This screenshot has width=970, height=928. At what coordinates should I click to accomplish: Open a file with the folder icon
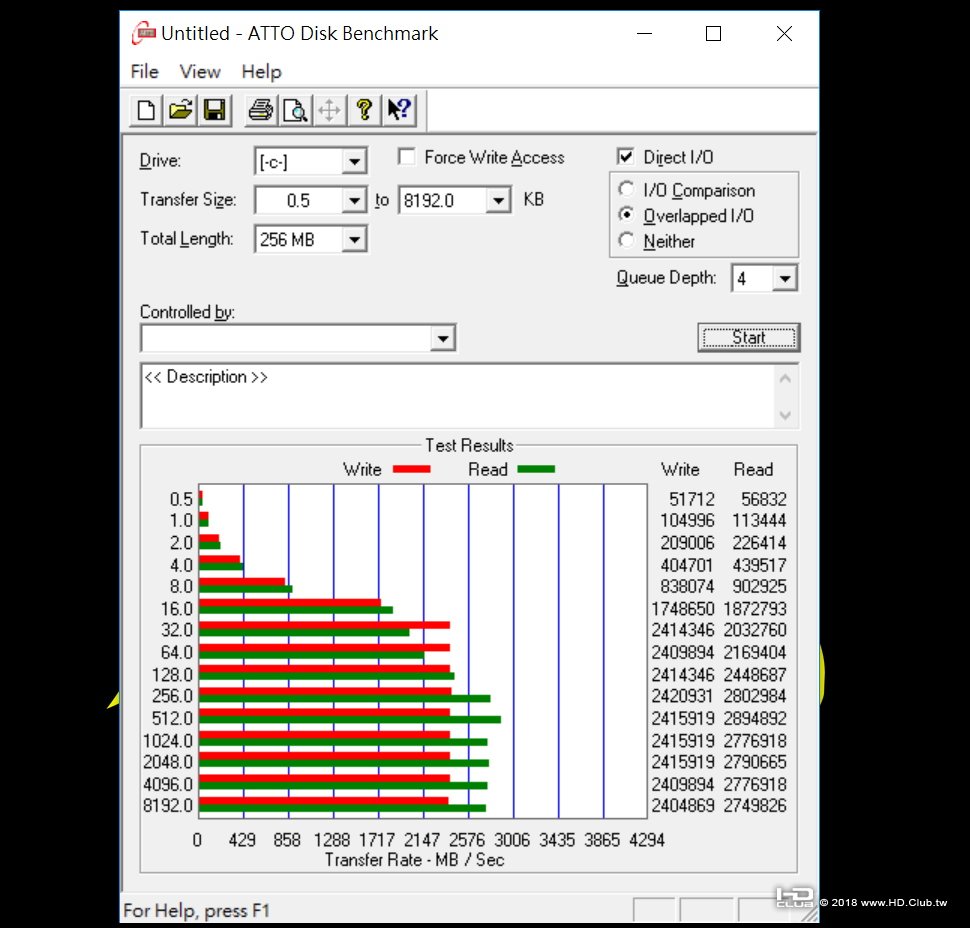pos(181,111)
